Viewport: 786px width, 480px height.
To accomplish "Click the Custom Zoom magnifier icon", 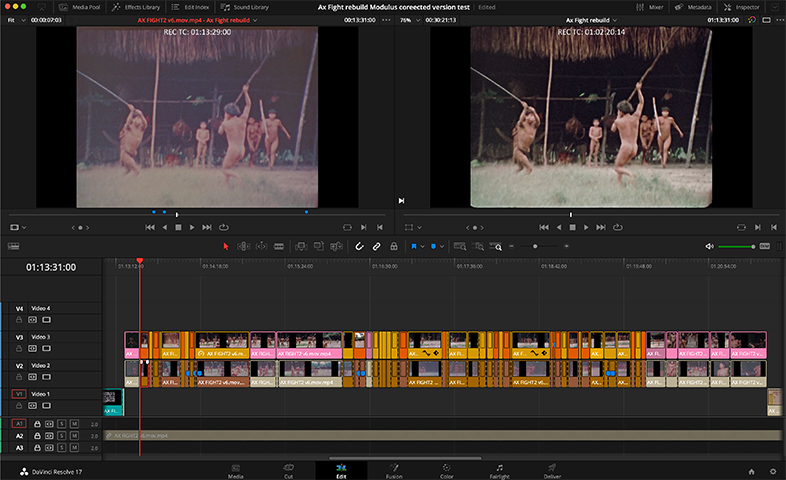I will pyautogui.click(x=496, y=246).
